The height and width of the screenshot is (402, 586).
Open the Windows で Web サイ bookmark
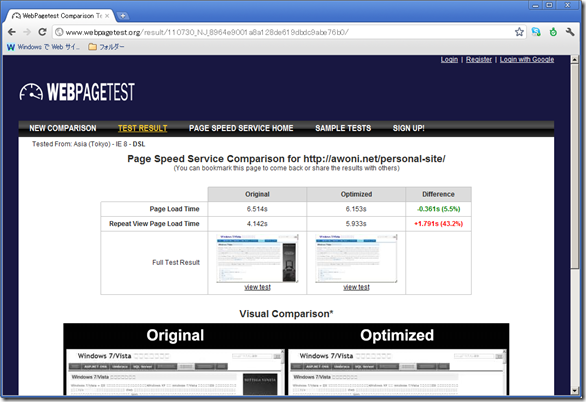tap(43, 47)
